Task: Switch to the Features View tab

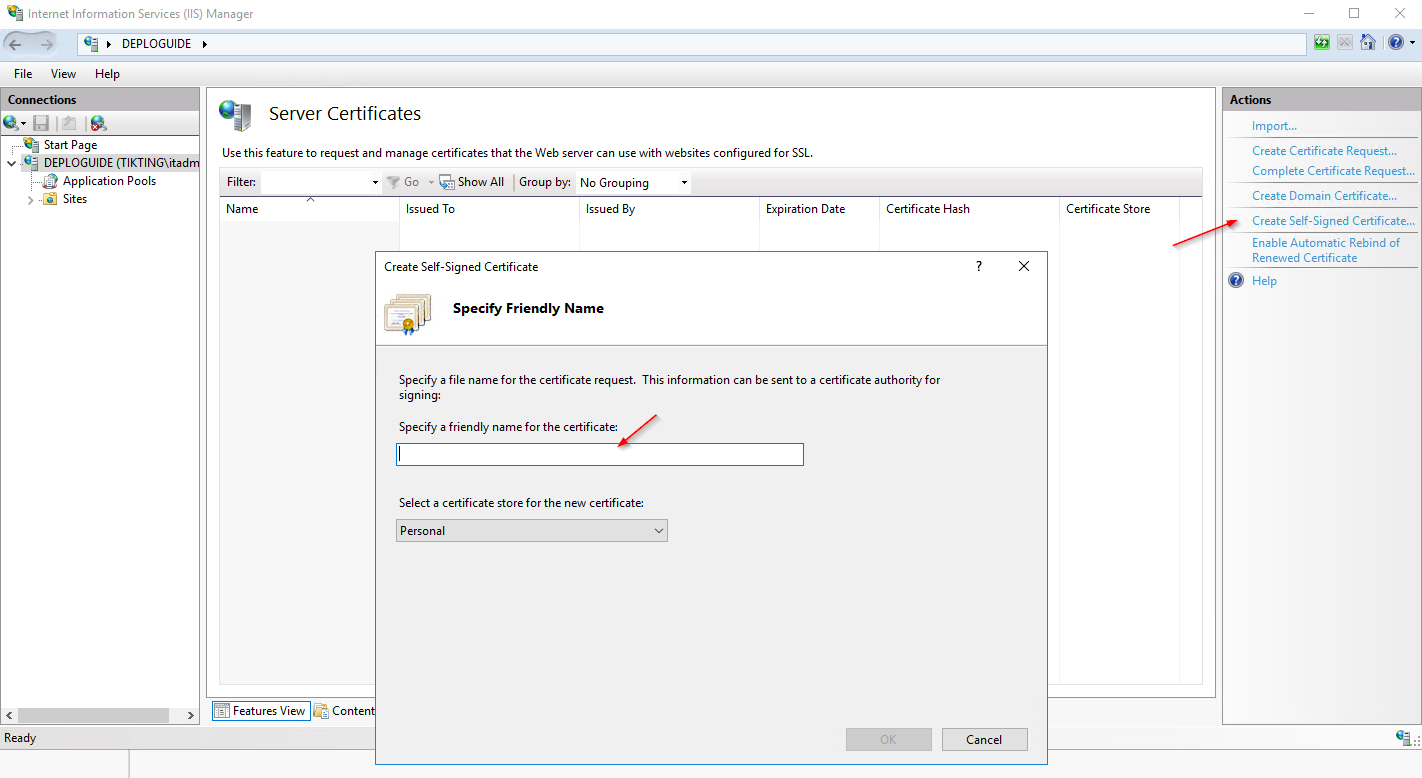Action: 260,711
